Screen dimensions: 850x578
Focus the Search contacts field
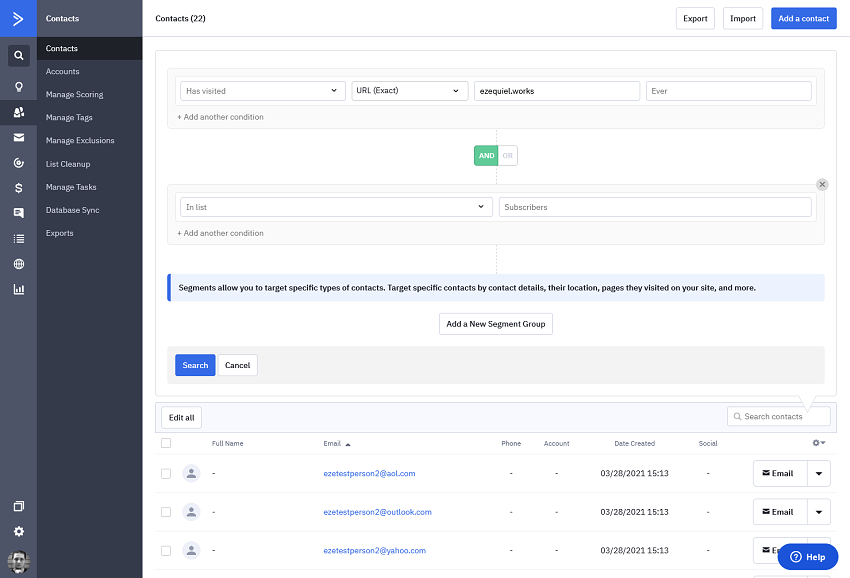tap(778, 416)
